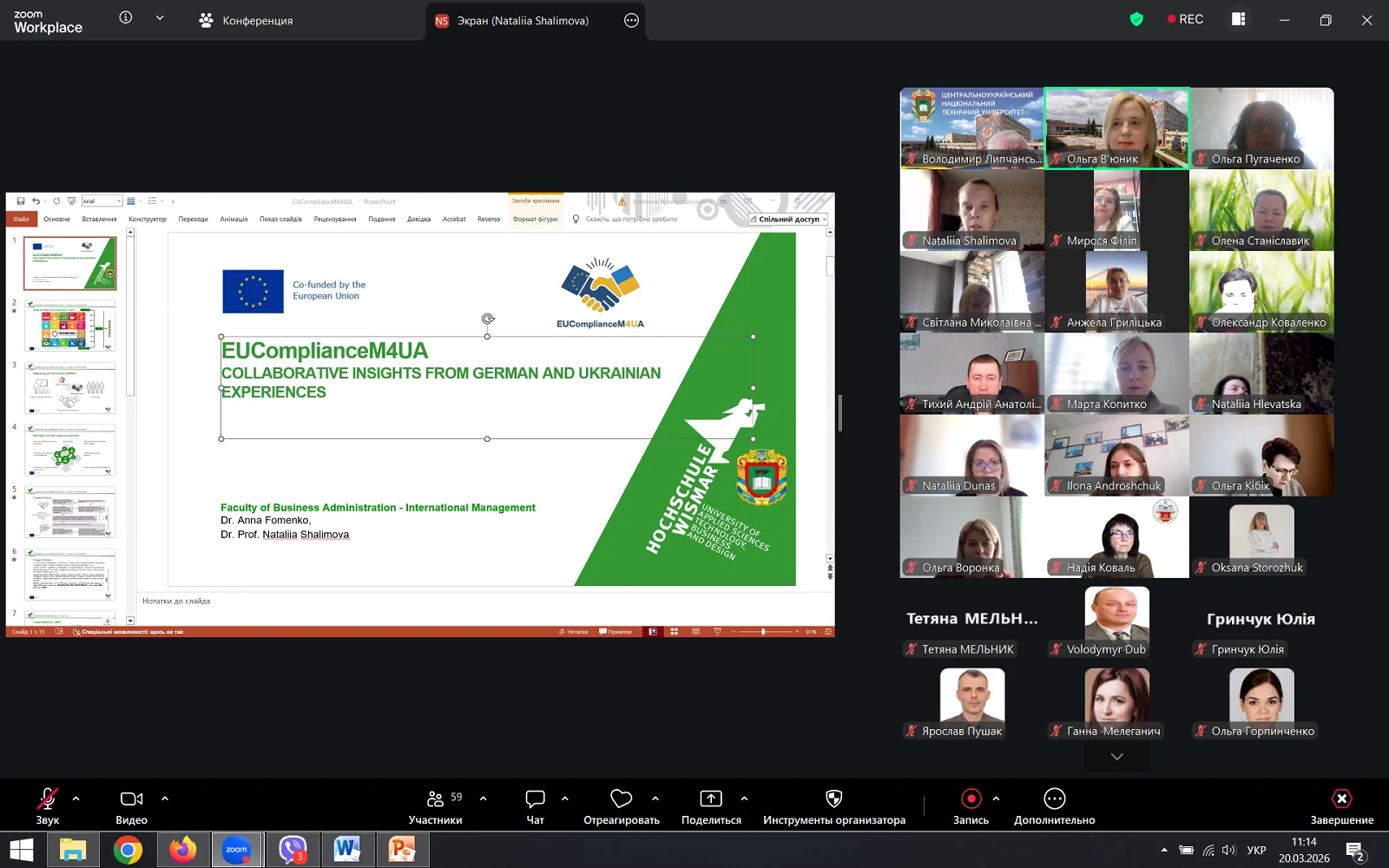This screenshot has width=1389, height=868.
Task: Click the Поделиться share screen icon
Action: pyautogui.click(x=710, y=799)
